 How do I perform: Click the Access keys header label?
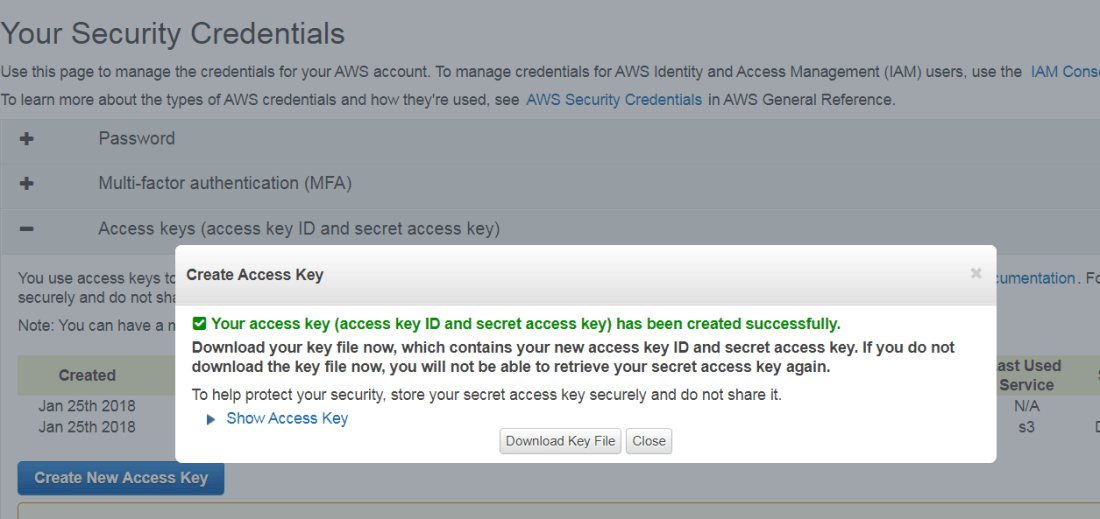click(298, 229)
